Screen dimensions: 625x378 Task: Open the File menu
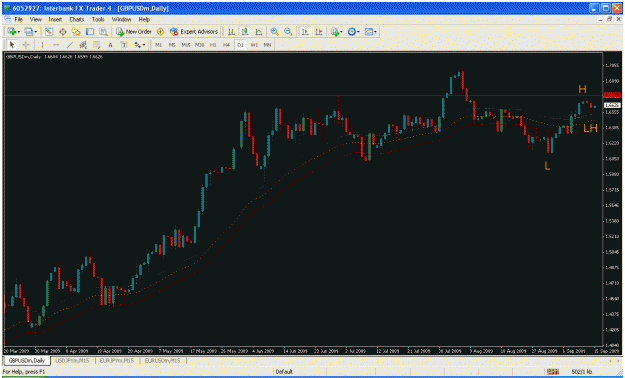(x=19, y=19)
